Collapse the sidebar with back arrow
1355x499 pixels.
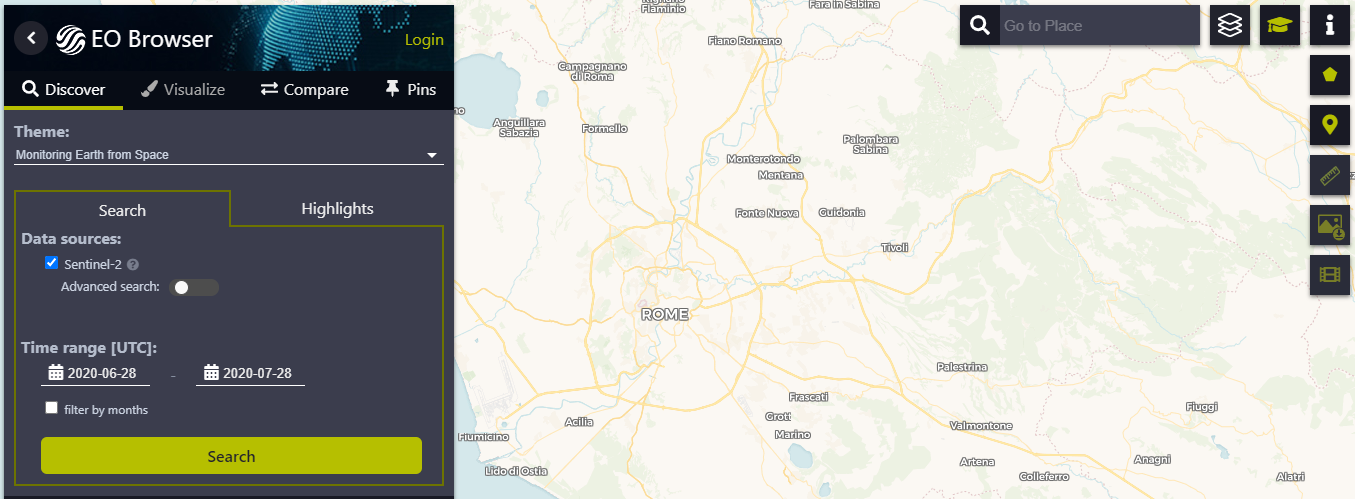(x=31, y=39)
